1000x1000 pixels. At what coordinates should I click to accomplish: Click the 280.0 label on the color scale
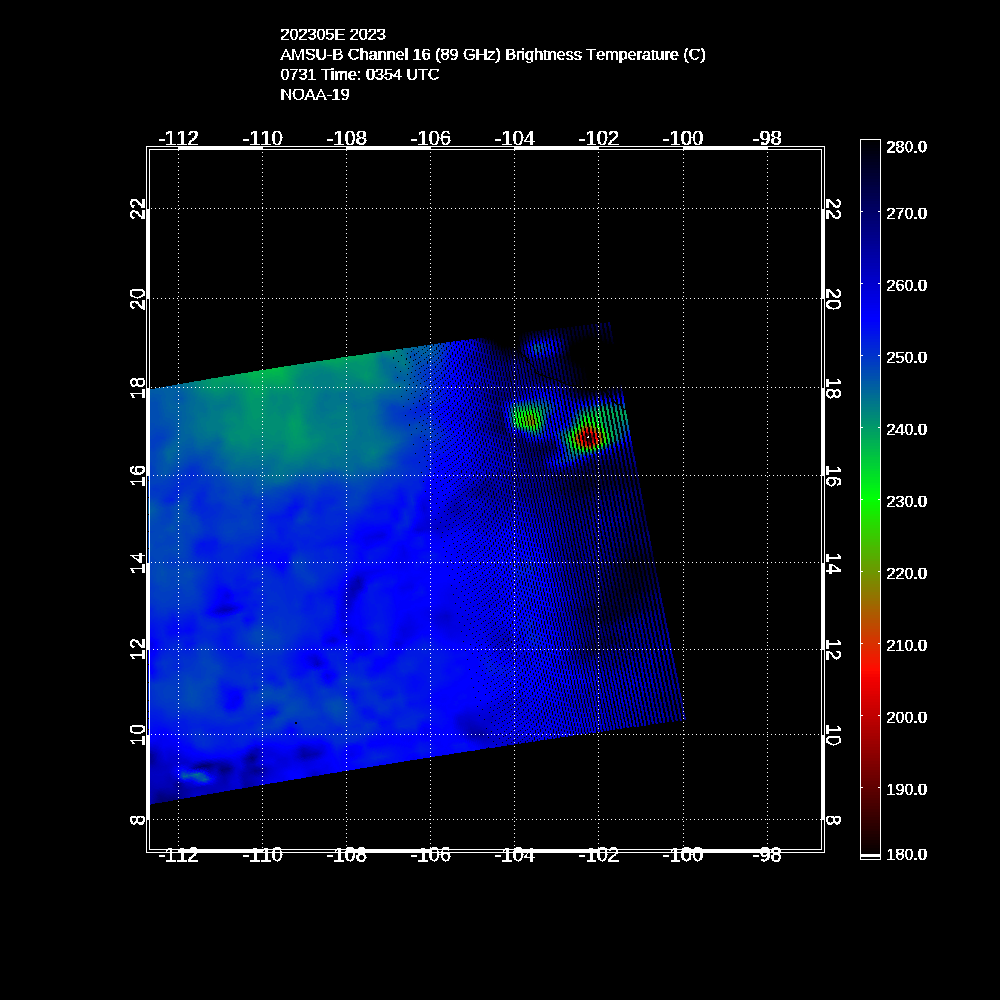[x=907, y=147]
